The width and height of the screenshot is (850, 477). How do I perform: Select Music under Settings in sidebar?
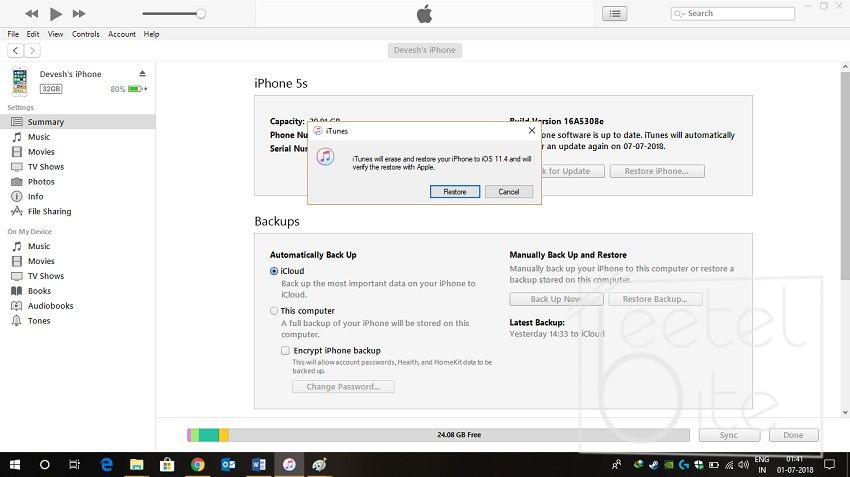pyautogui.click(x=38, y=137)
